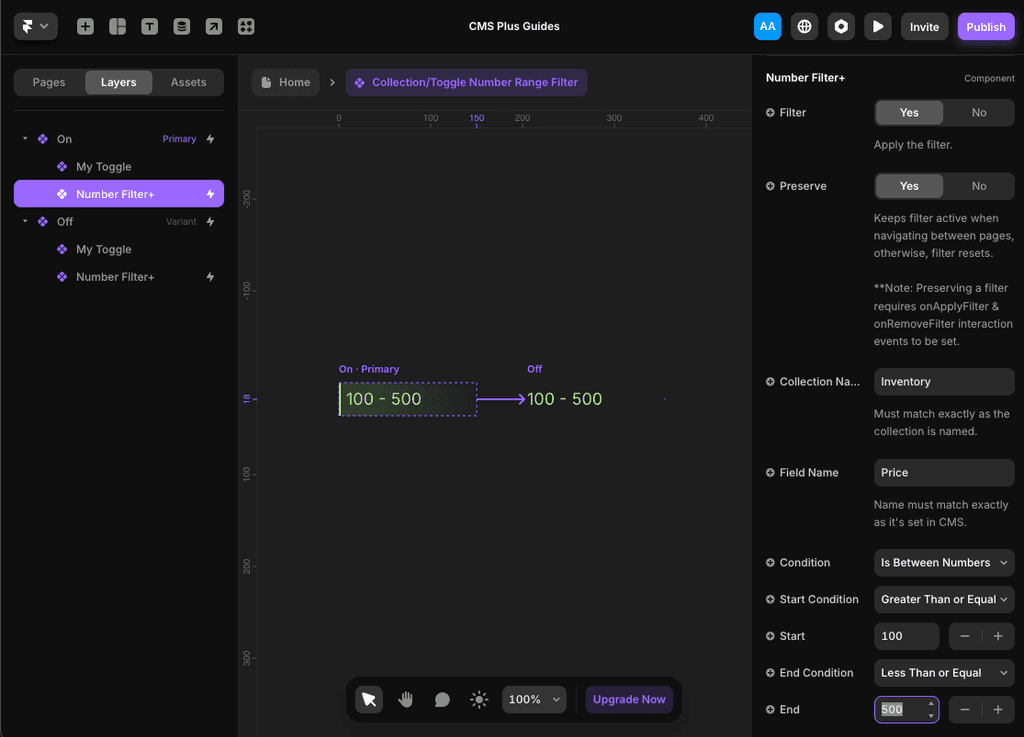Open the 'Is Between Numbers' Condition dropdown
Viewport: 1024px width, 737px height.
tap(943, 562)
